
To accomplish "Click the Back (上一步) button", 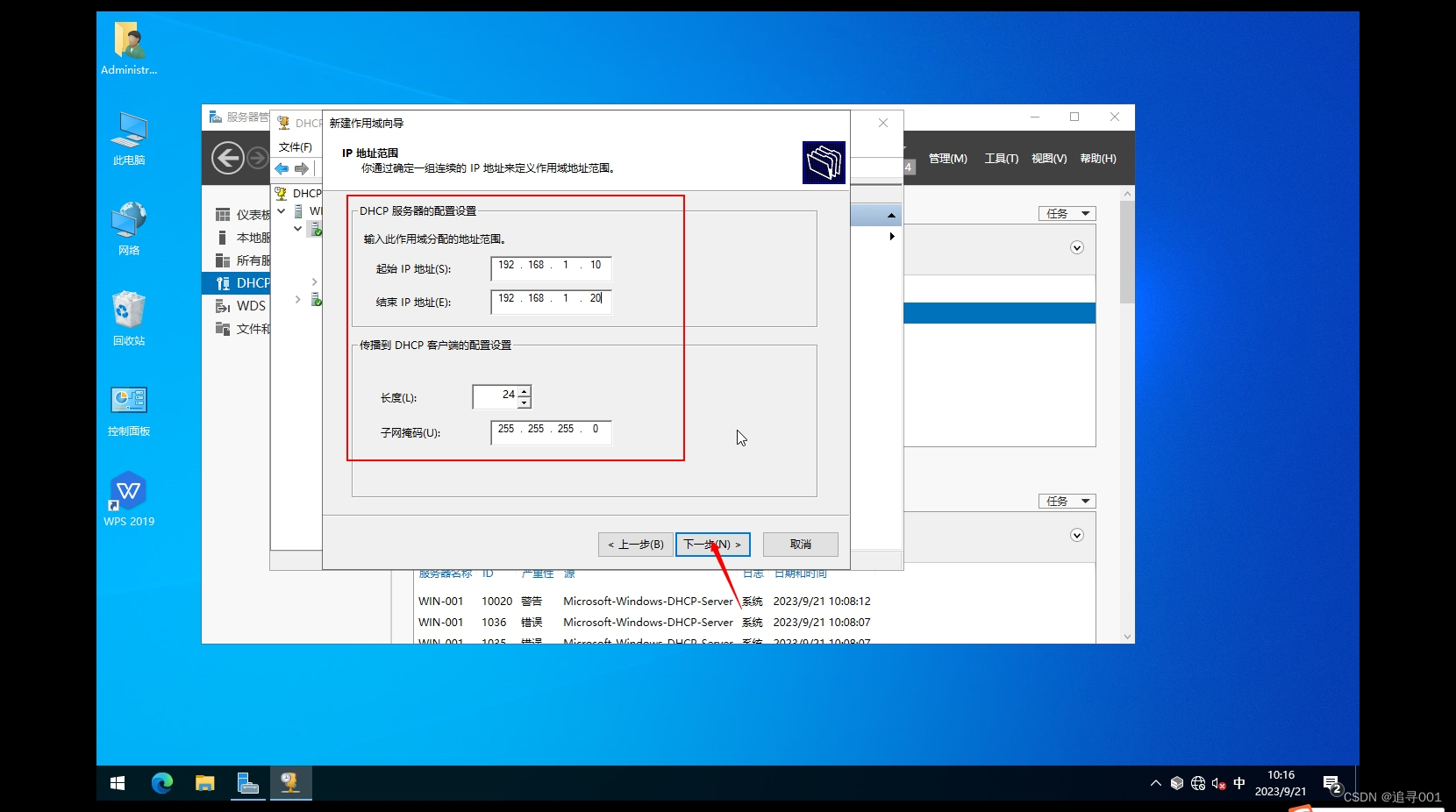I will click(636, 545).
